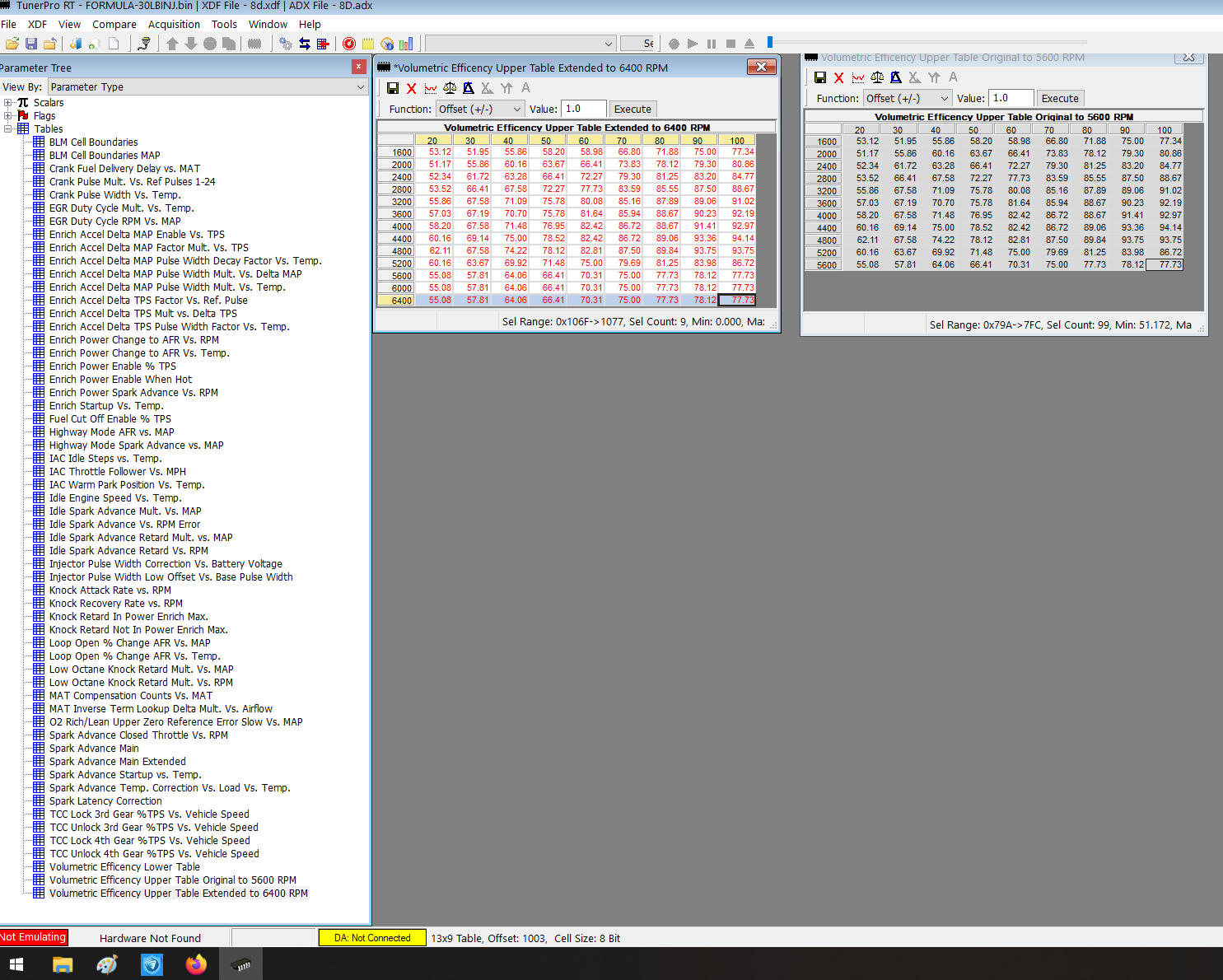
Task: Click the open bin file icon in toolbar
Action: 12,44
